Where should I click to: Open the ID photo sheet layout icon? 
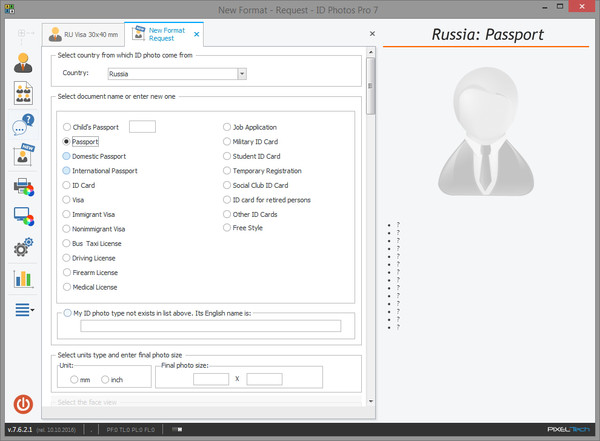23,94
